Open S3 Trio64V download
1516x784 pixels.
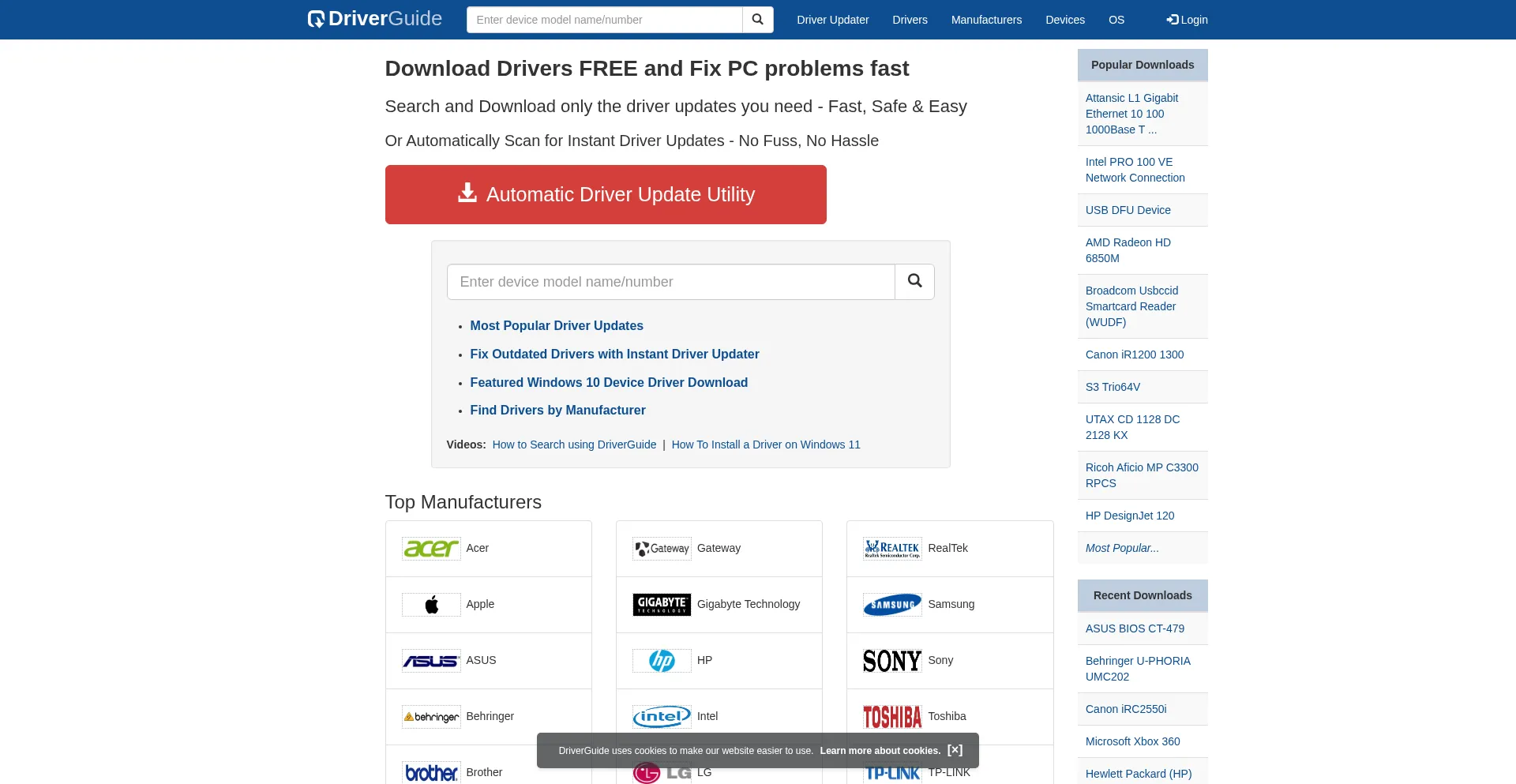[x=1113, y=387]
